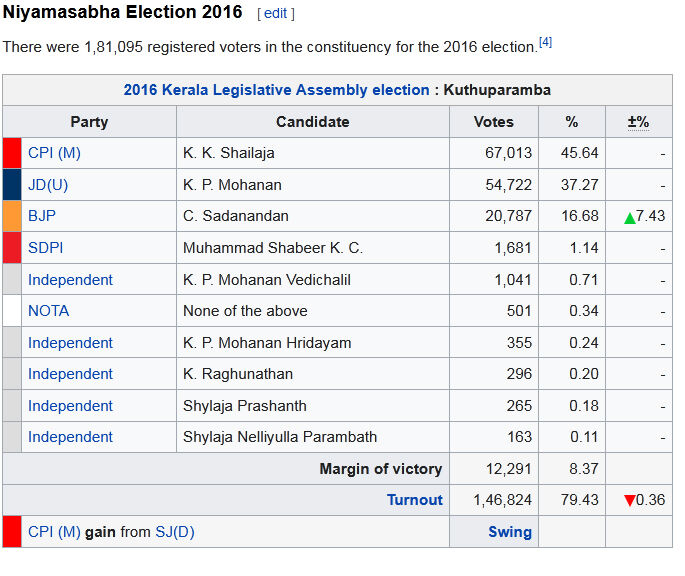
Task: Click the edit link beside Niyamasabha Election 2016
Action: pyautogui.click(x=276, y=14)
